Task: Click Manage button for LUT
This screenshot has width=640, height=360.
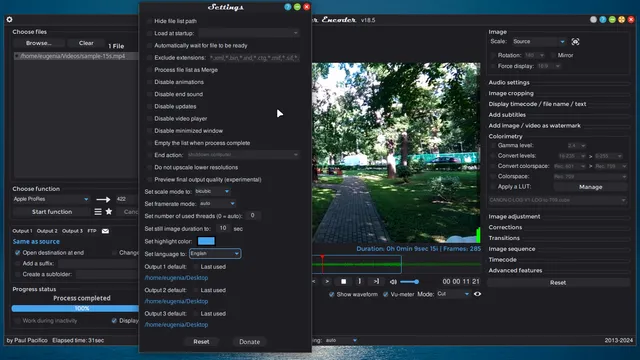Action: click(590, 187)
